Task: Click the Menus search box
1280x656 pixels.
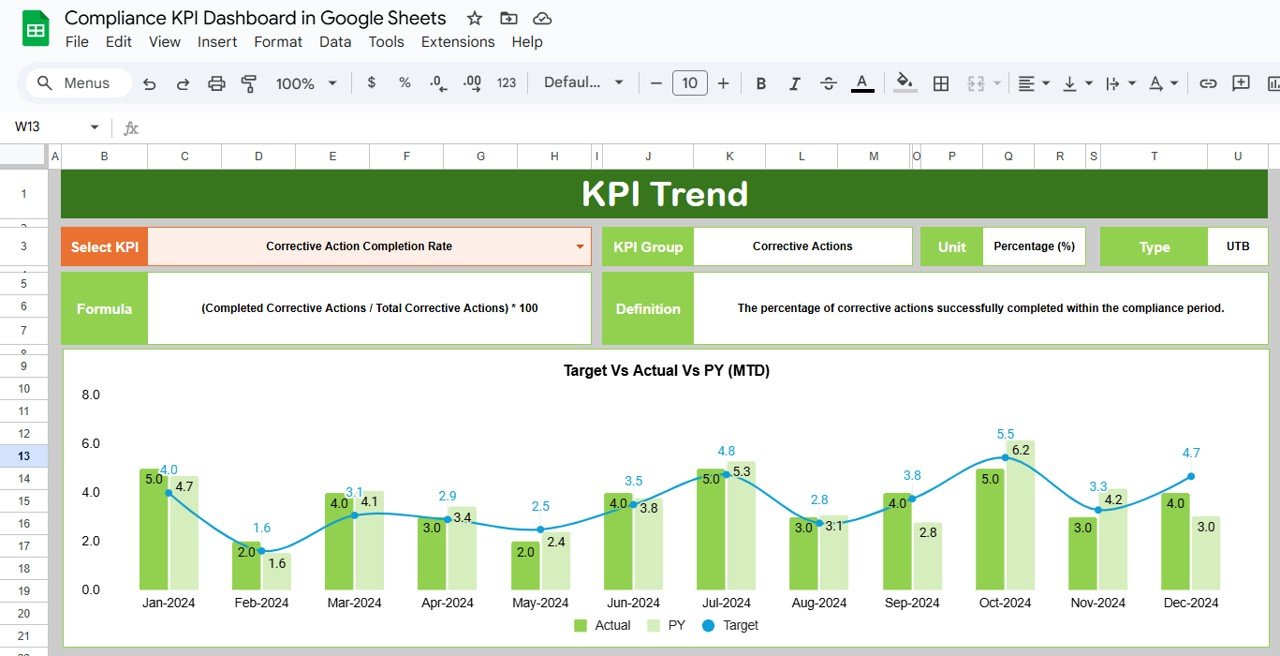Action: pos(79,83)
